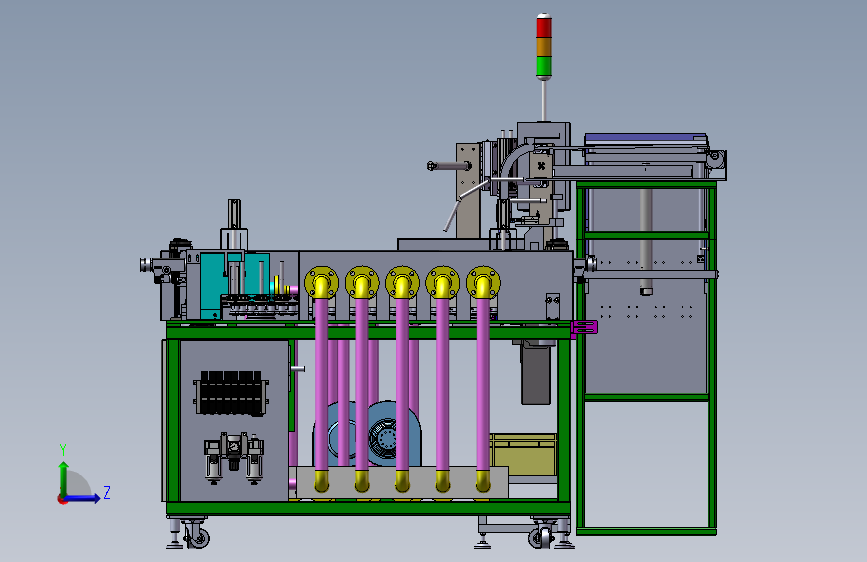The image size is (867, 562).
Task: Select the leftmost yellow pipe flange
Action: (322, 283)
